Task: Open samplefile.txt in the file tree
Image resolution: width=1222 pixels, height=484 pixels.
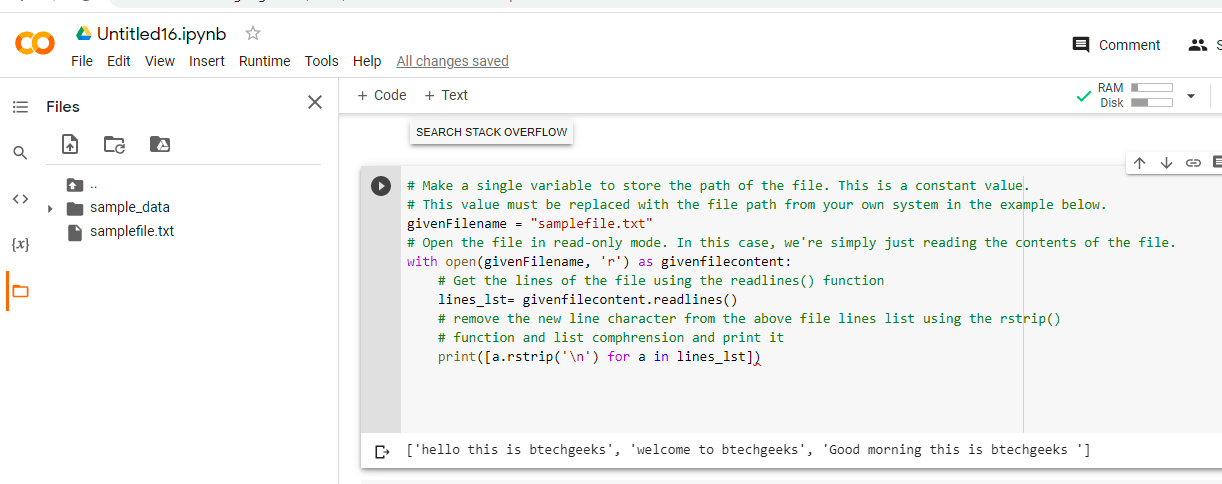Action: [120, 232]
